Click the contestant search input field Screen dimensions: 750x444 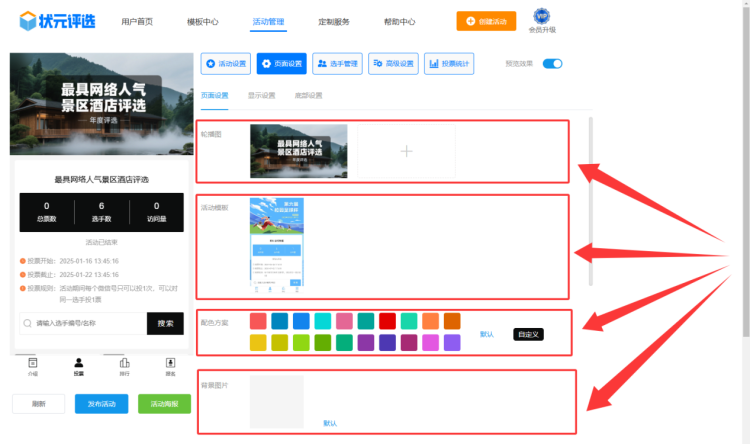click(82, 323)
